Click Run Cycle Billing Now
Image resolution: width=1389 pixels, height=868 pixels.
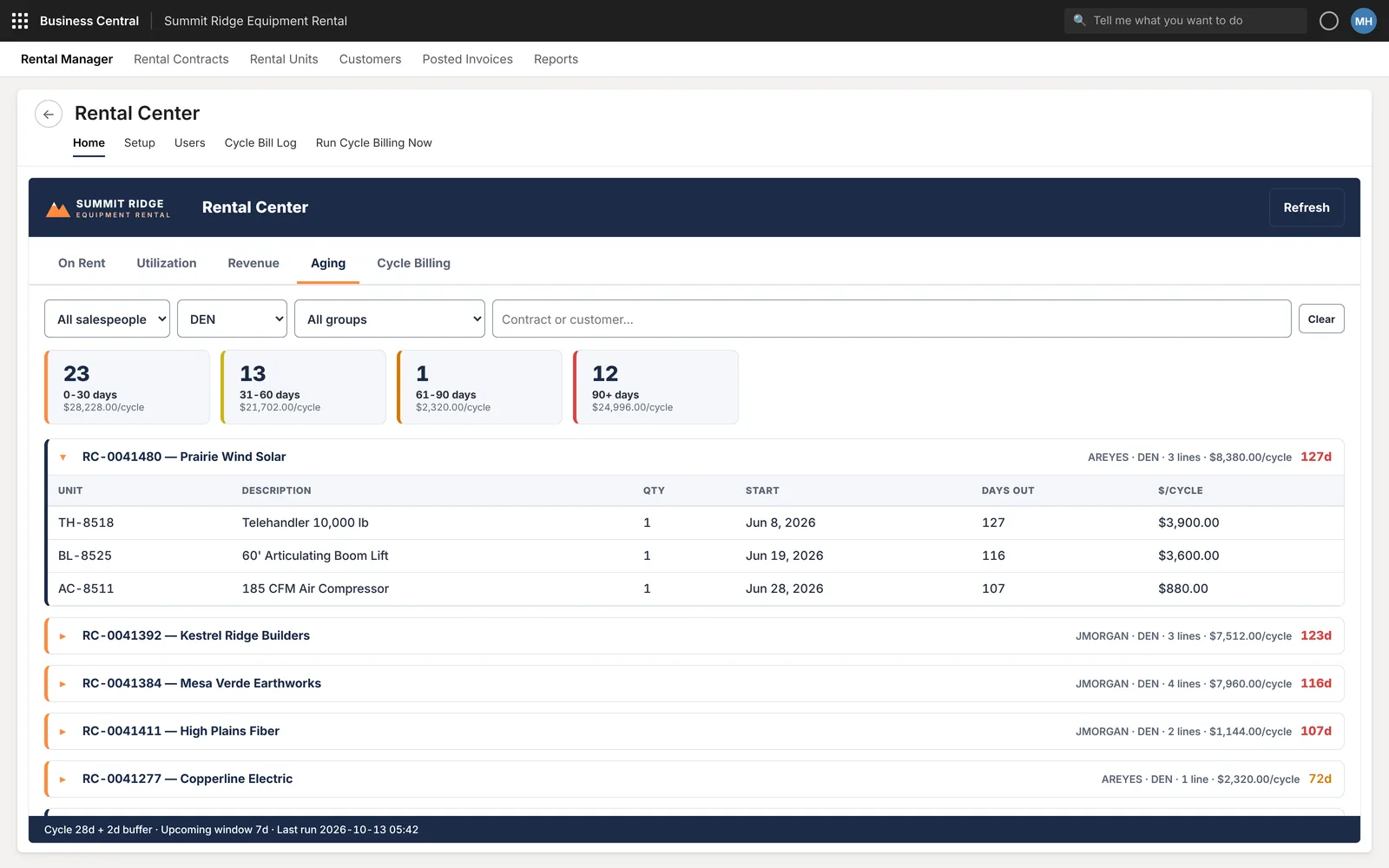[x=373, y=143]
